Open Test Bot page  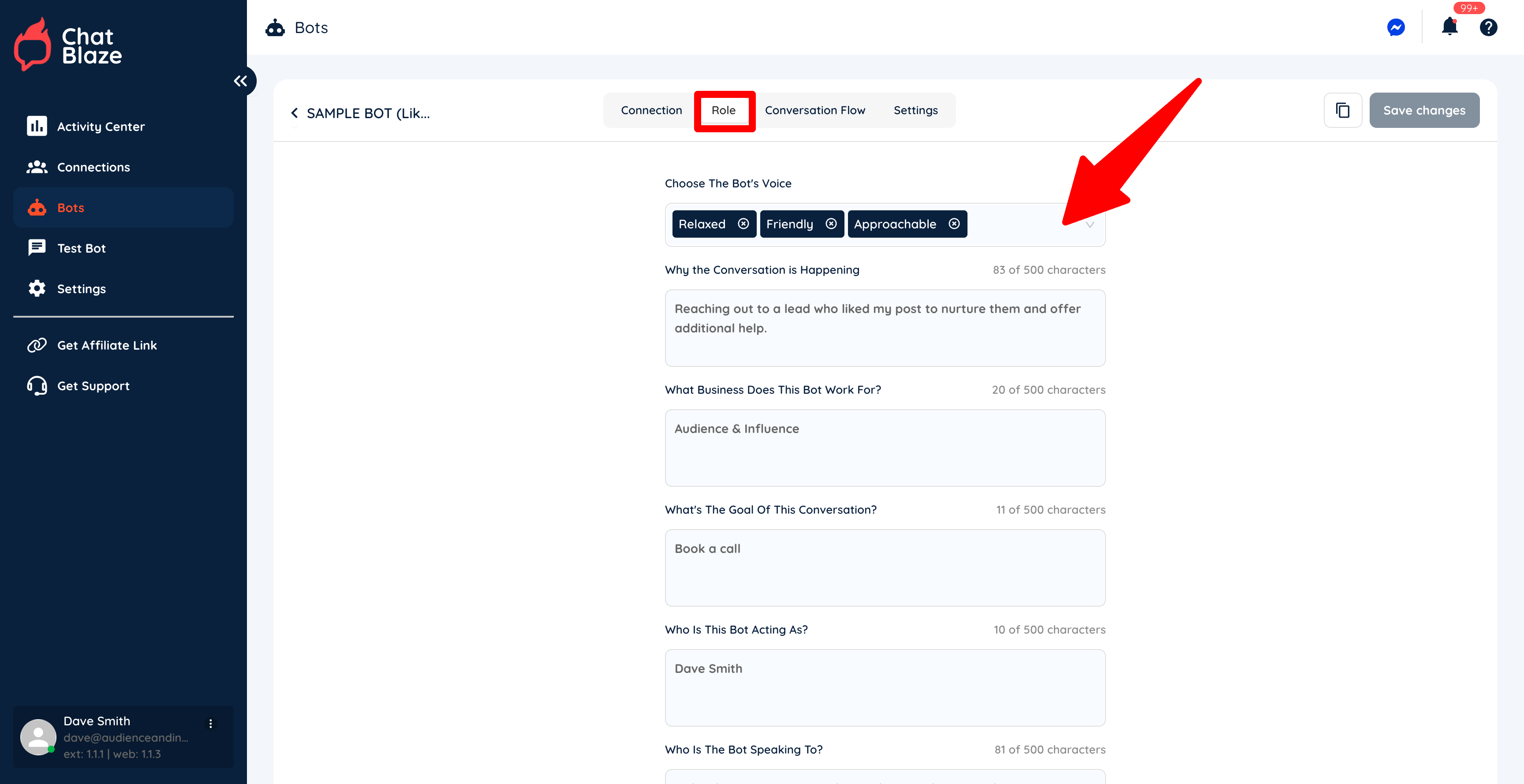pos(81,249)
